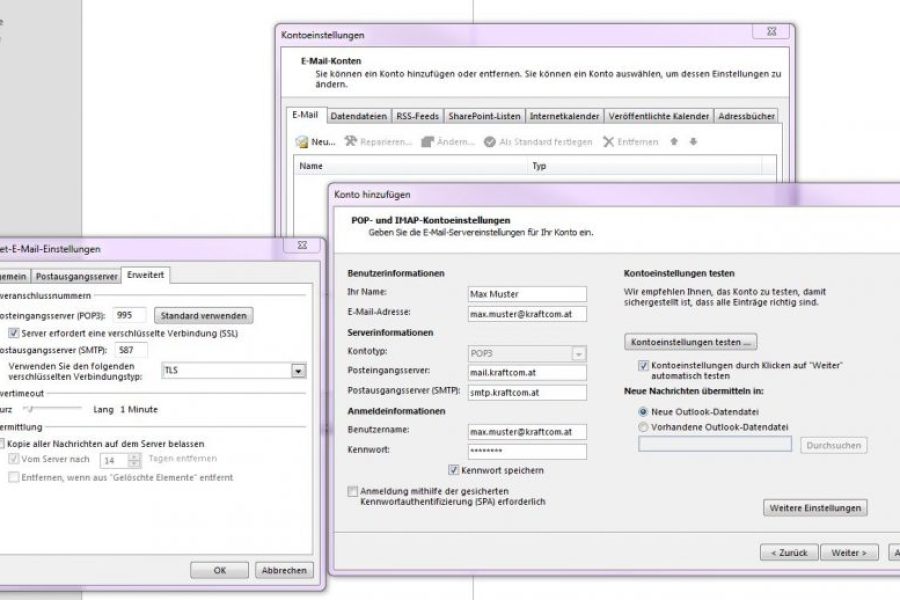Click Als Standard festlegen checkmark icon

pyautogui.click(x=490, y=142)
